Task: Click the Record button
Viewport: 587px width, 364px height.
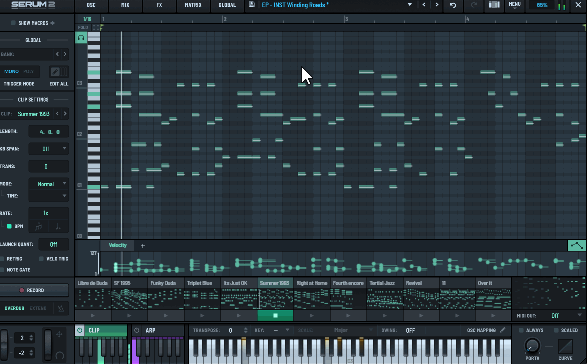Action: click(34, 290)
